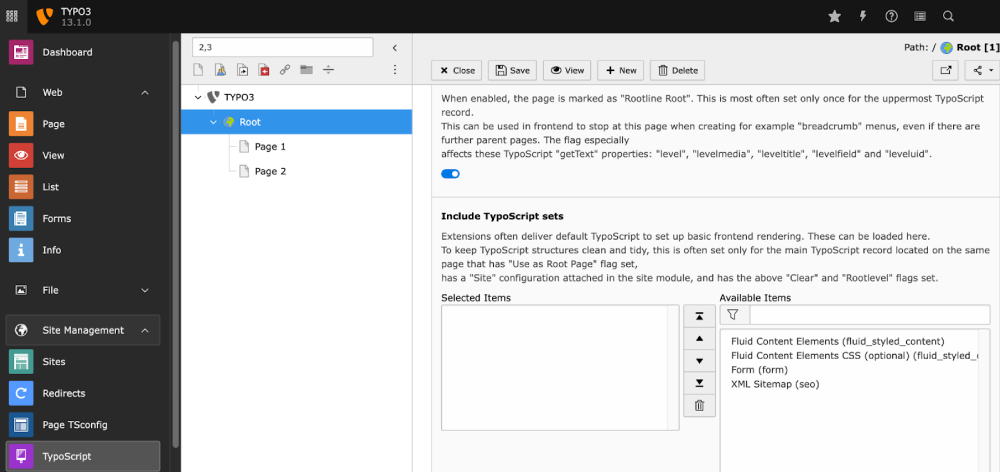Move selected item down
Screen dimensions: 1000x472
(x=699, y=361)
